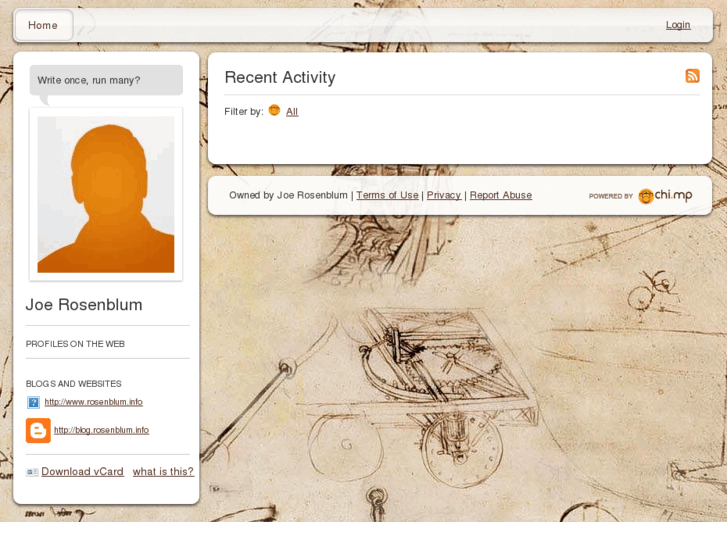Open the RSS feed icon in Recent Activity
727x545 pixels.
[692, 76]
